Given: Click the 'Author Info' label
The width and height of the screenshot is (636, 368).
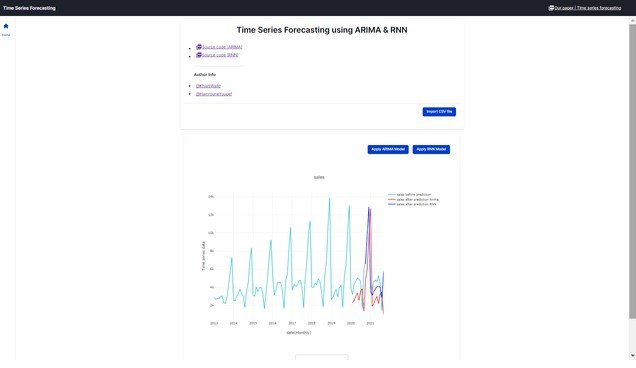Looking at the screenshot, I should click(x=205, y=75).
